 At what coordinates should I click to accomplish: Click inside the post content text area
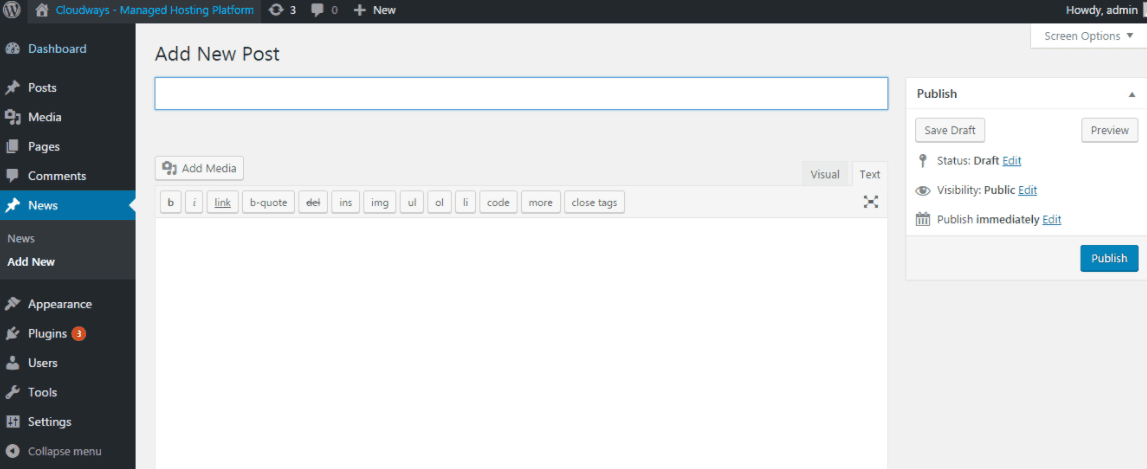coord(522,343)
